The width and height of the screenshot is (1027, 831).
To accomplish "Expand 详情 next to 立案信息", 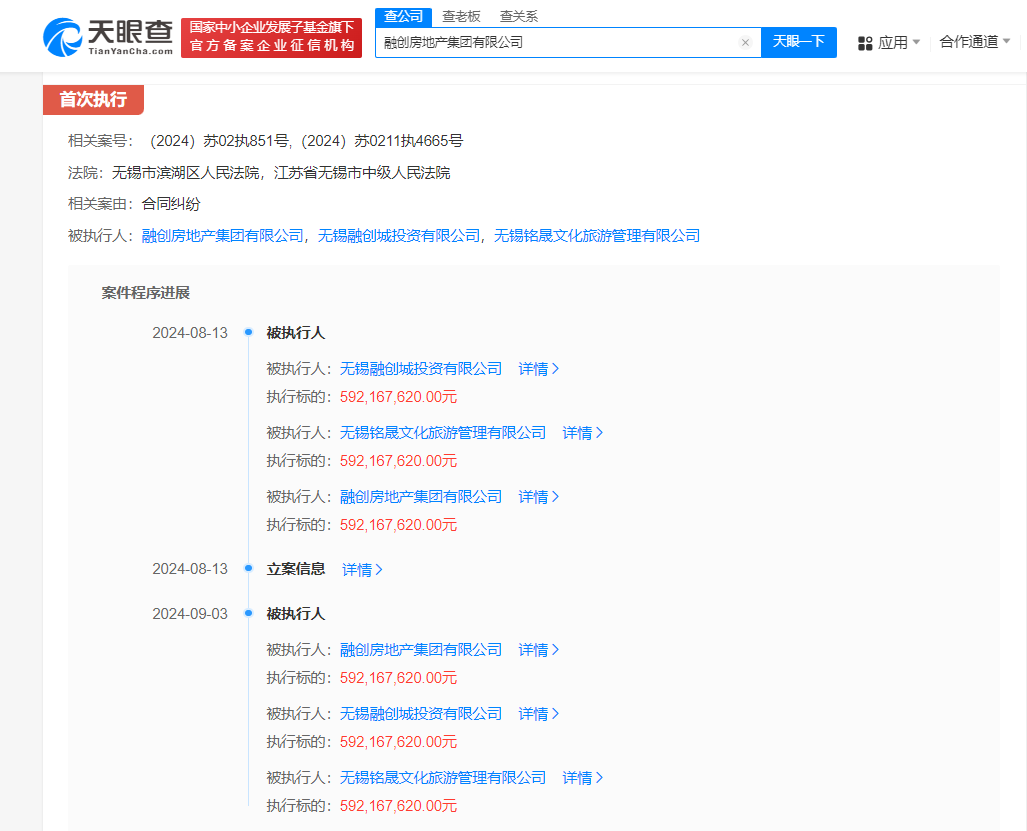I will [x=361, y=568].
